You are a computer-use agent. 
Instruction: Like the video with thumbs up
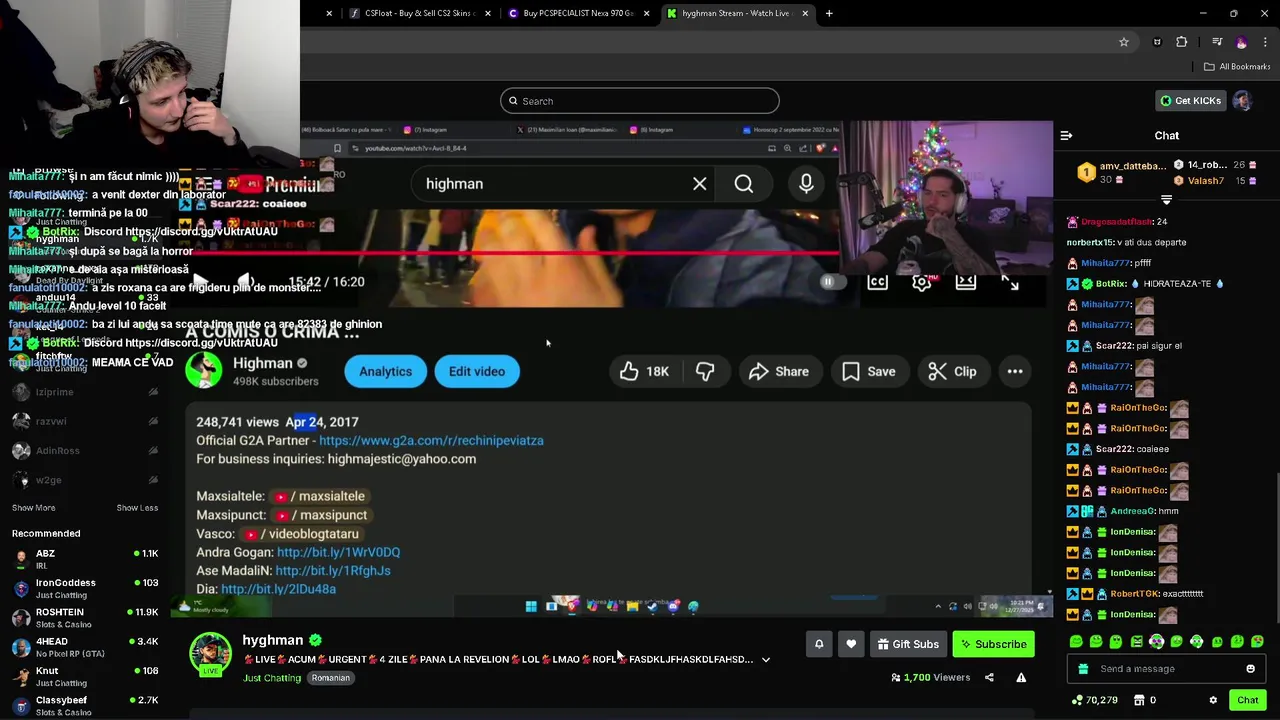[644, 371]
